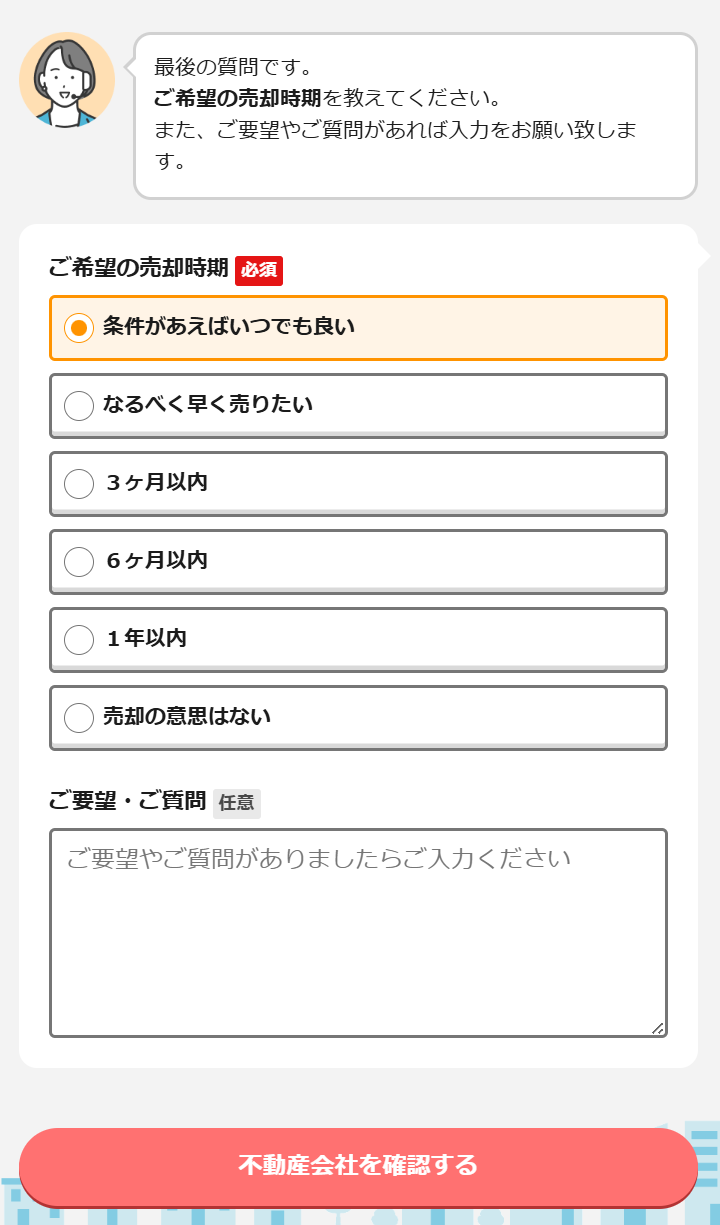Screen dimensions: 720x1225
Task: Click the gray 任意 badge
Action: coord(237,803)
